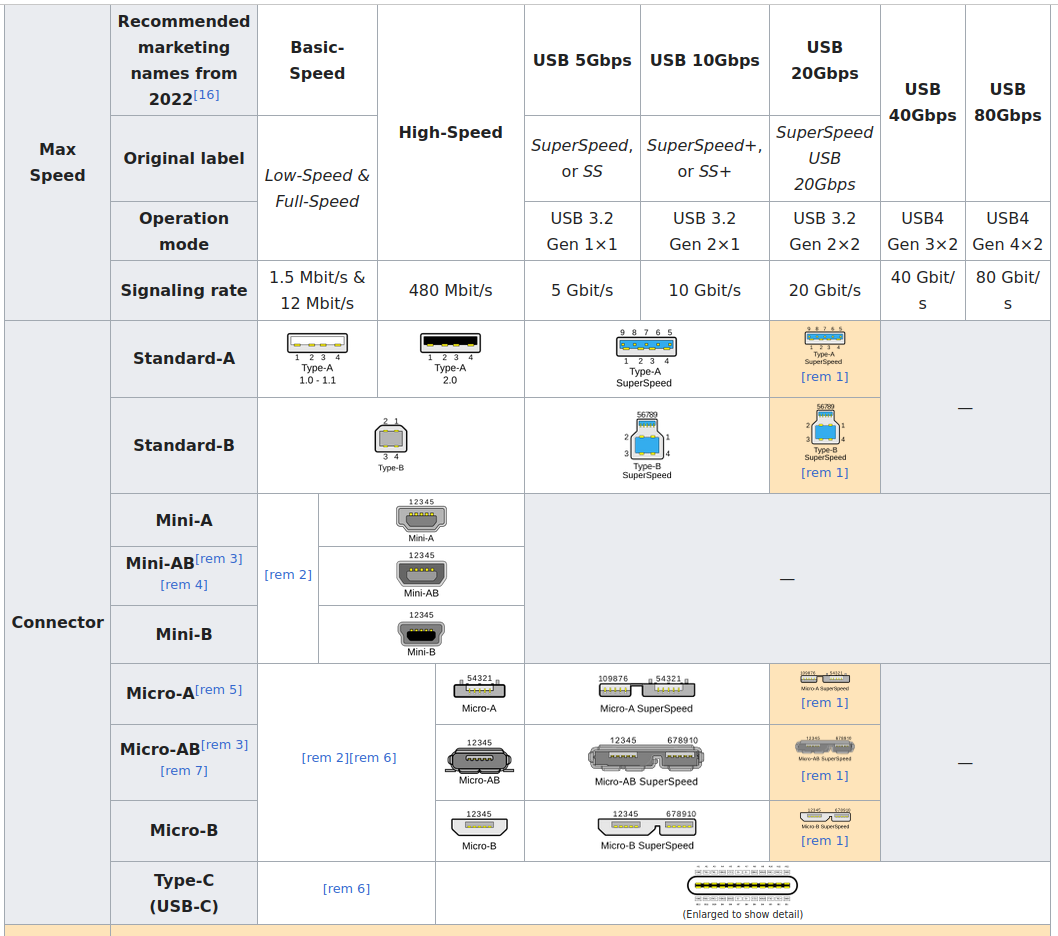Click the 'SuperSpeed+, or SS+' cell
1058x936 pixels.
[704, 158]
